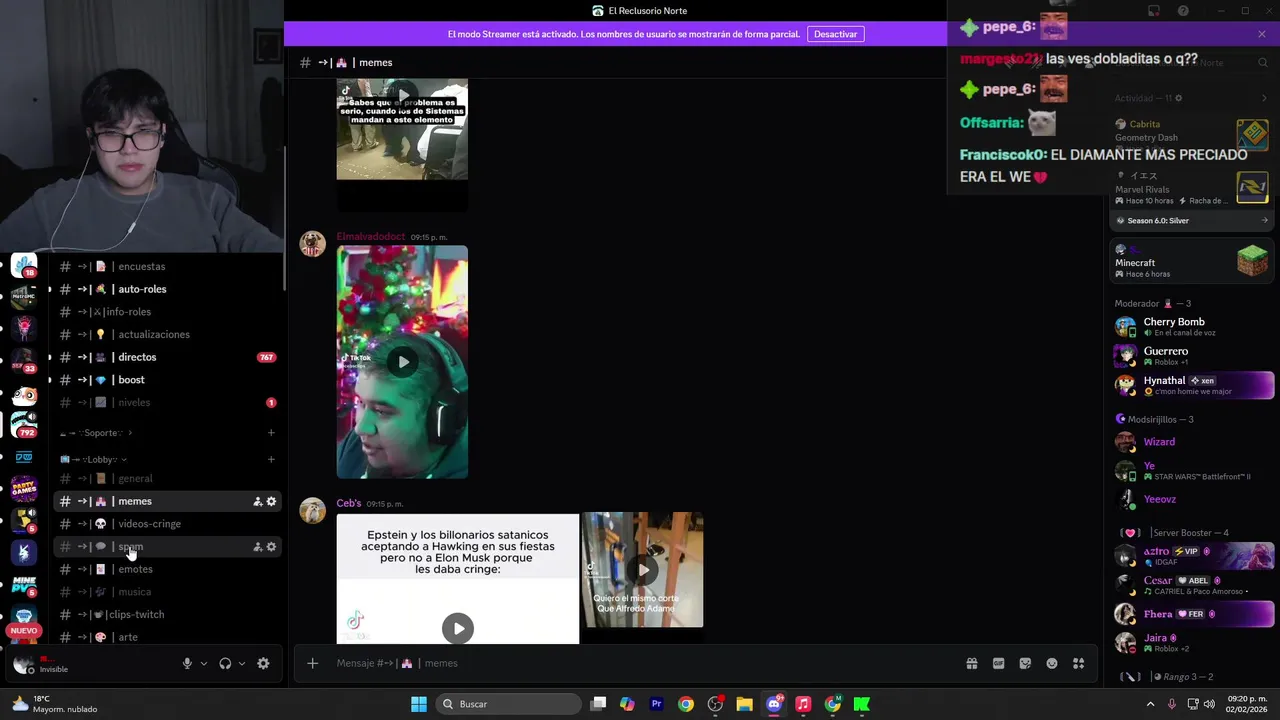
Task: Open File Explorer from taskbar
Action: 744,704
